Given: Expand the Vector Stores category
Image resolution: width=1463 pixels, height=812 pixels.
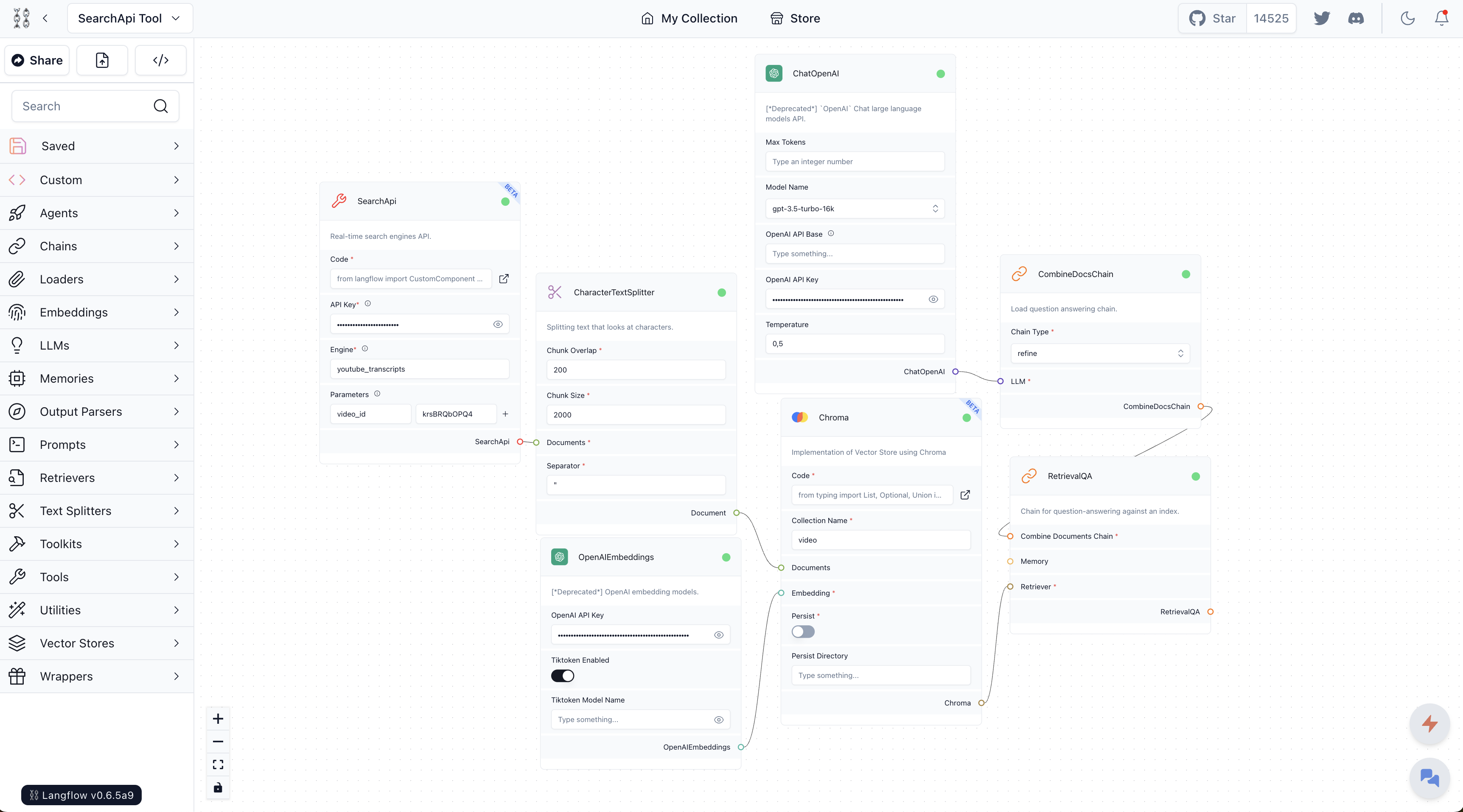Looking at the screenshot, I should coord(97,643).
